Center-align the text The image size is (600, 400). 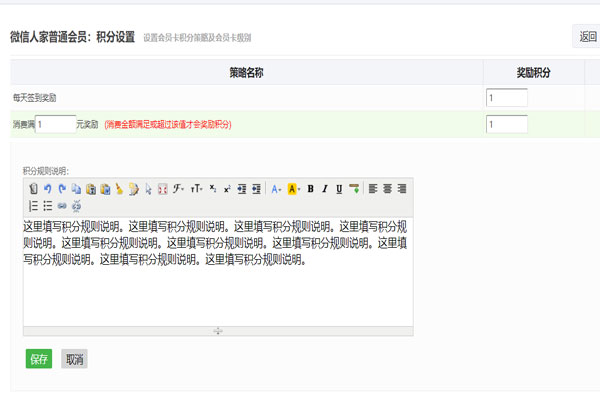387,189
